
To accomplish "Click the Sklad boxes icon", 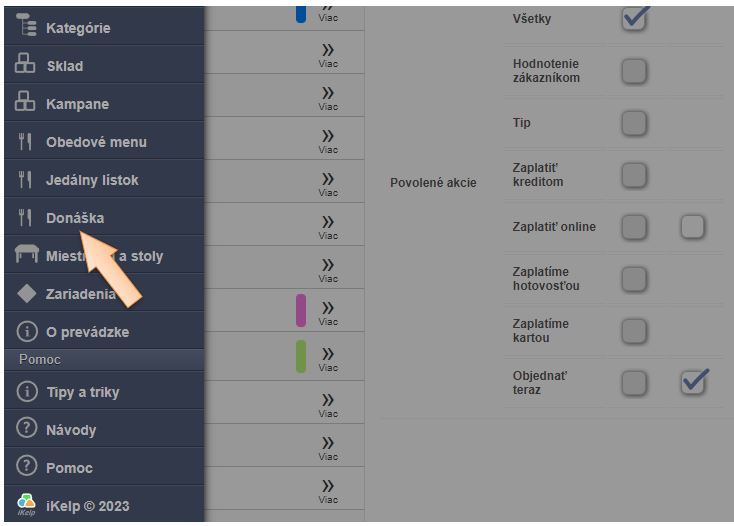I will (x=26, y=65).
